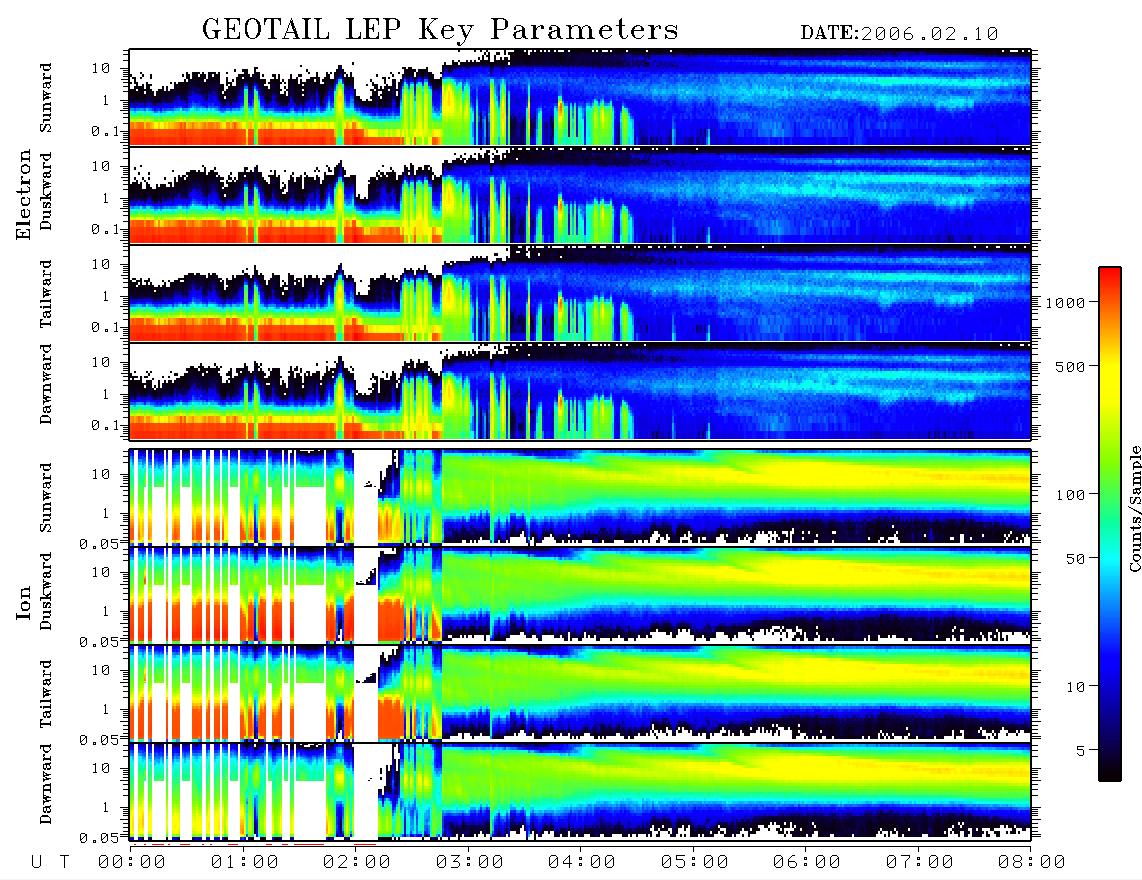Select the Electron Dawnward panel label

(46, 384)
